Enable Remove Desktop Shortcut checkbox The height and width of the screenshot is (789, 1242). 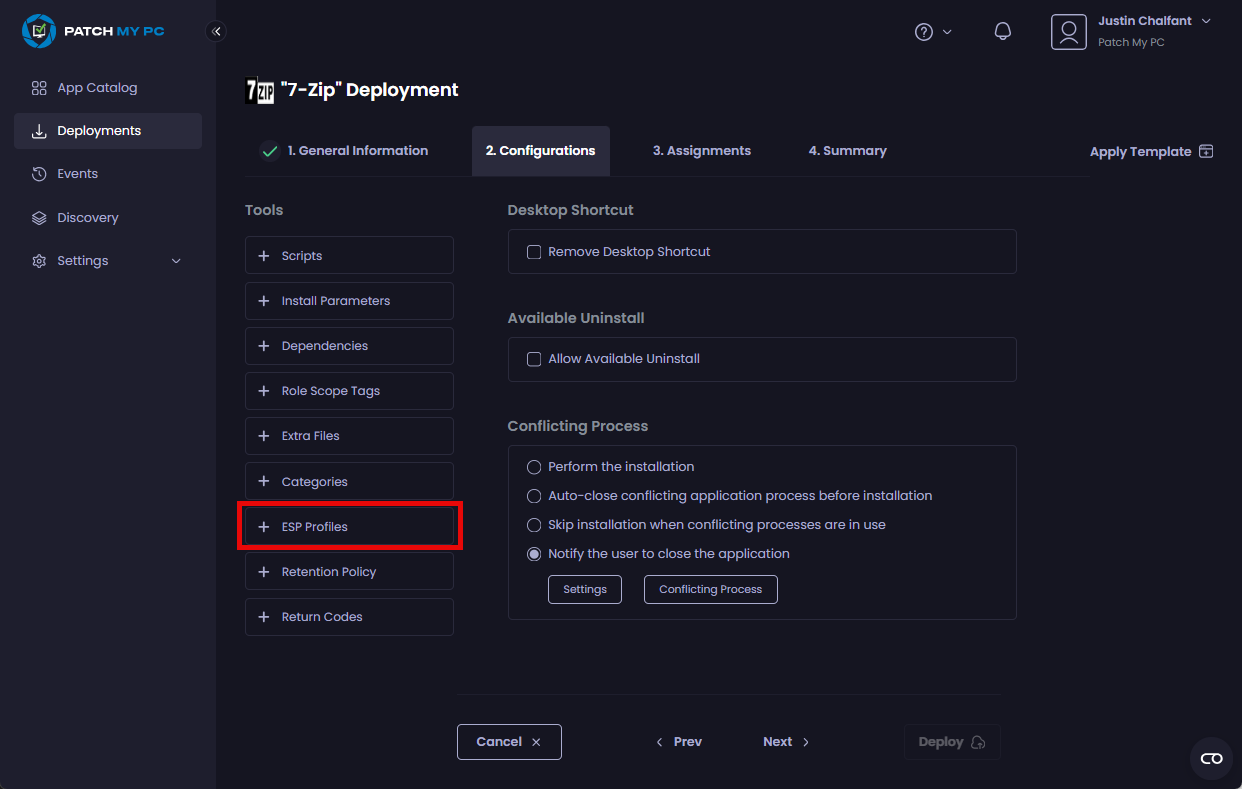tap(534, 252)
